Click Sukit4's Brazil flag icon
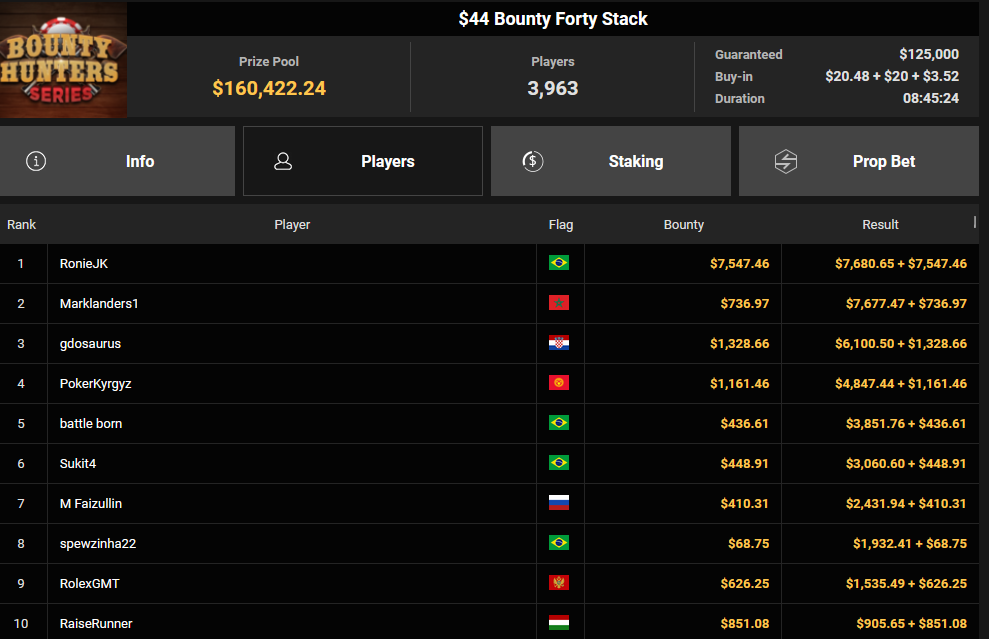Image resolution: width=989 pixels, height=639 pixels. point(559,463)
